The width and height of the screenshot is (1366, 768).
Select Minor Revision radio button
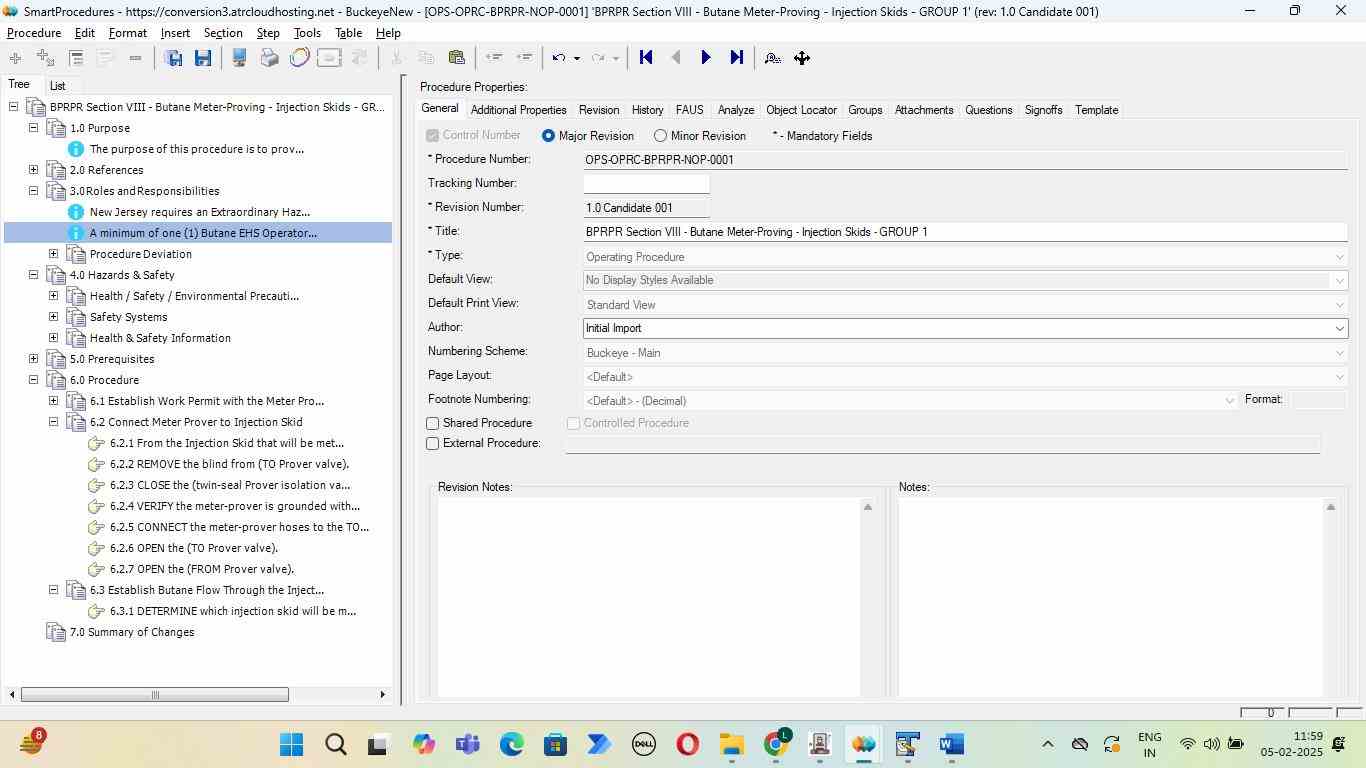[660, 136]
